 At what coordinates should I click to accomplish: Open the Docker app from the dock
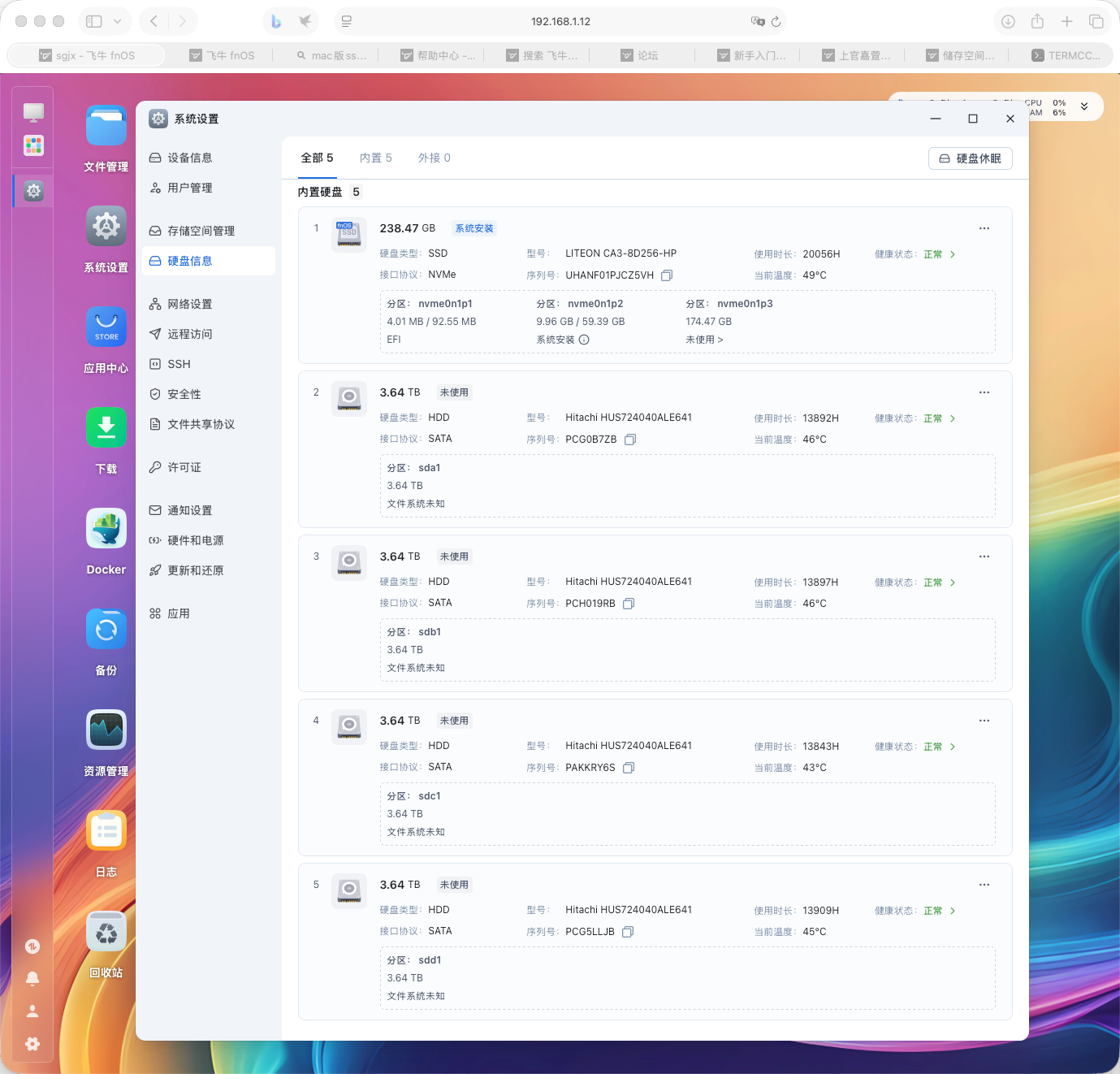coord(106,528)
